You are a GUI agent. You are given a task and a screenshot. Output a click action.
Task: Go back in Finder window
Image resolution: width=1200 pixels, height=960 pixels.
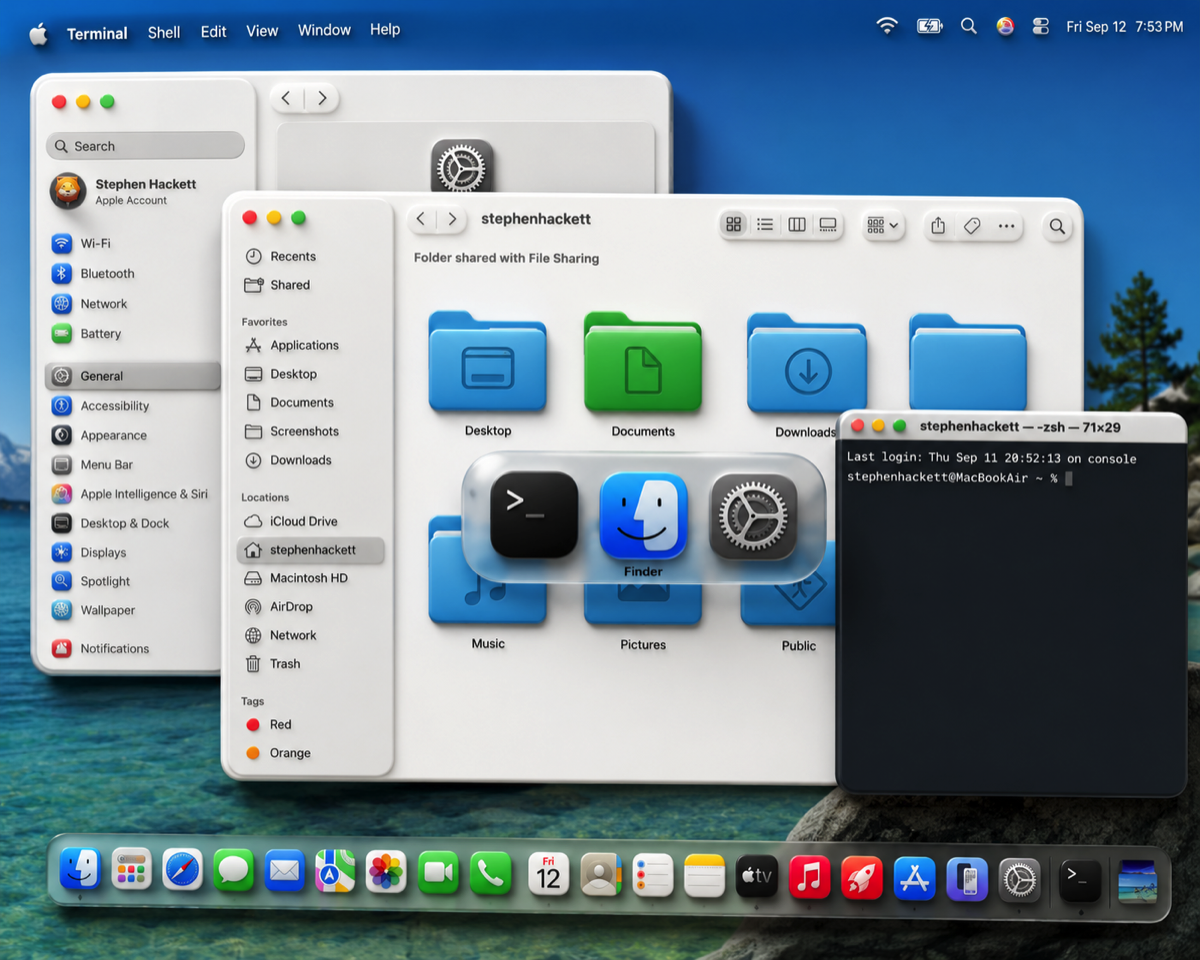tap(422, 219)
